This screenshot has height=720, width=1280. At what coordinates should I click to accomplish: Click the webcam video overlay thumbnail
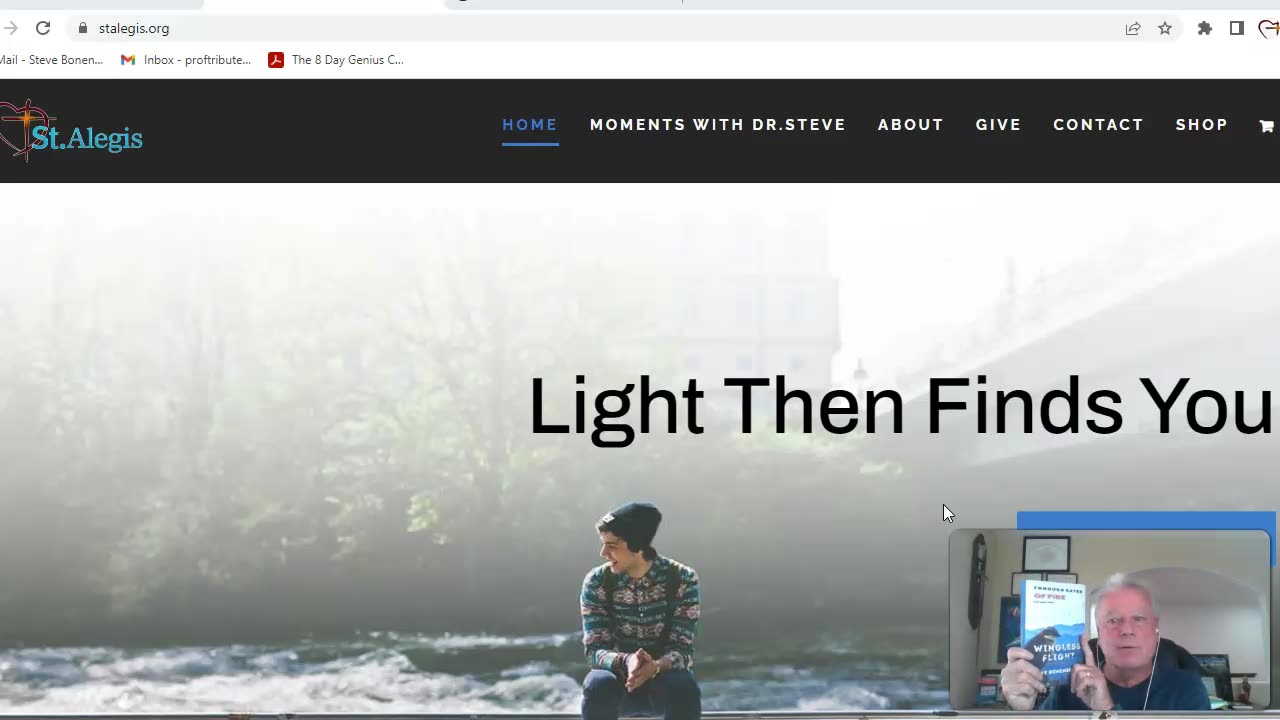(1110, 620)
